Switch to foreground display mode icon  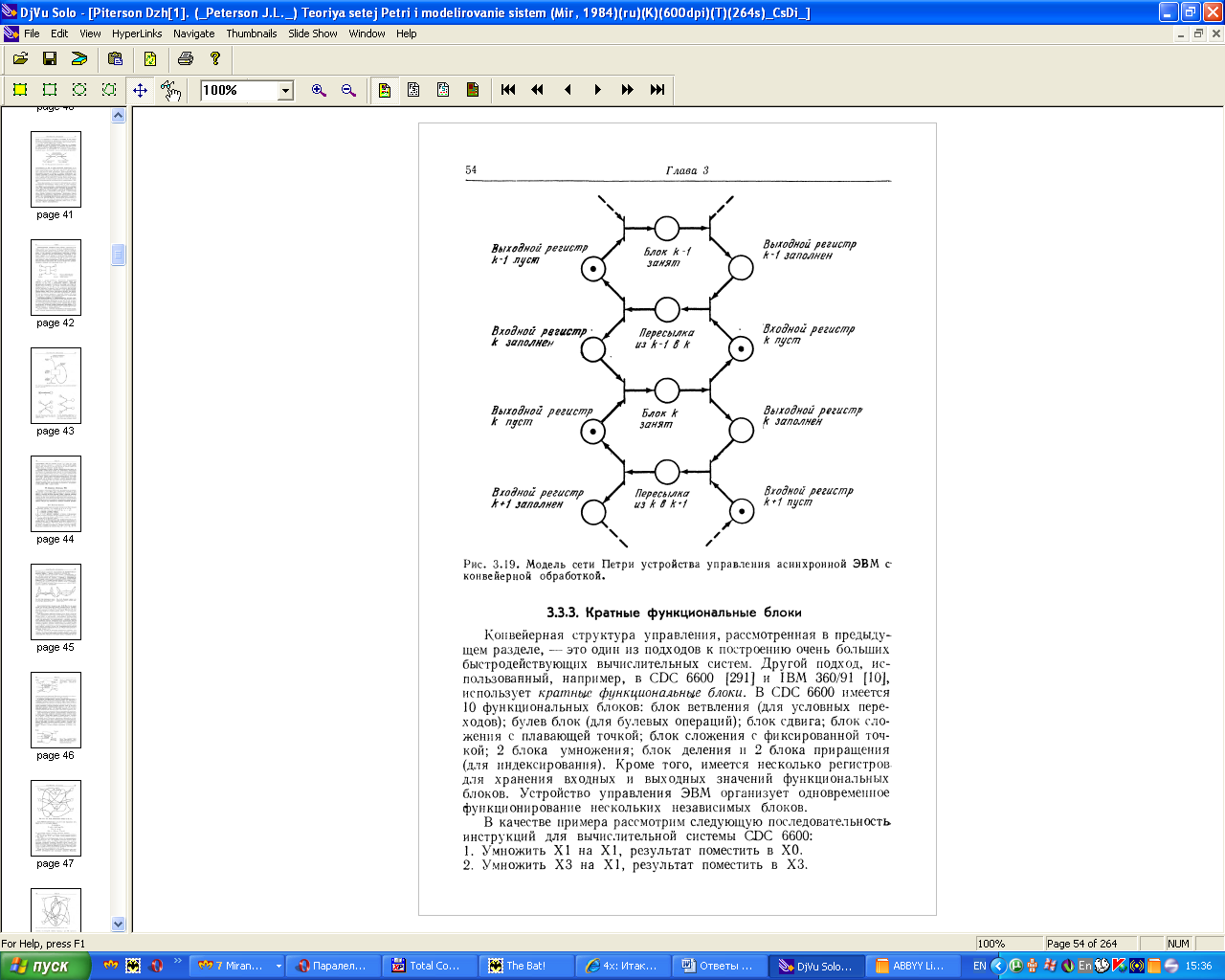click(443, 90)
